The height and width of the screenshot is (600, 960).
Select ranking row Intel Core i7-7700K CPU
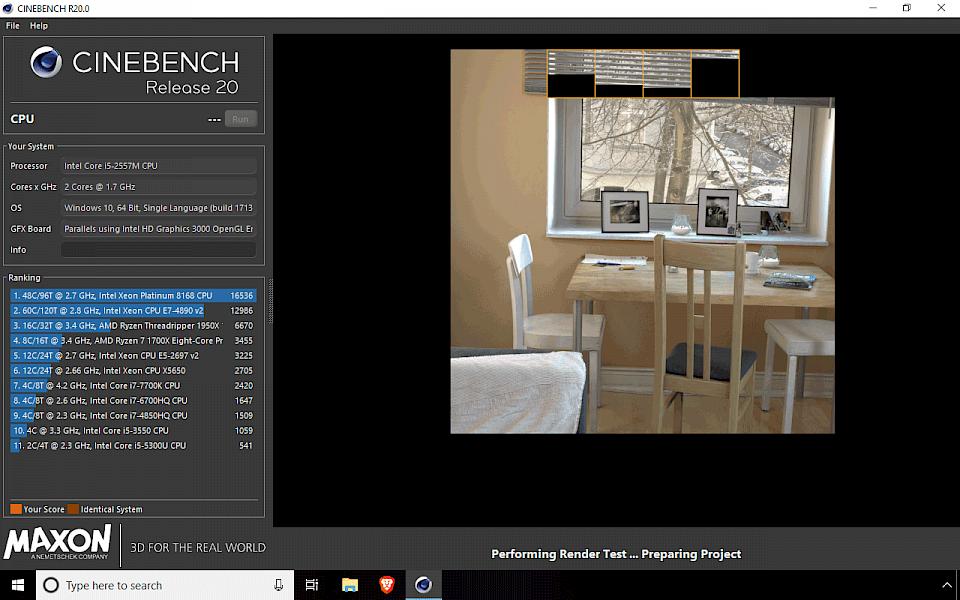coord(133,386)
